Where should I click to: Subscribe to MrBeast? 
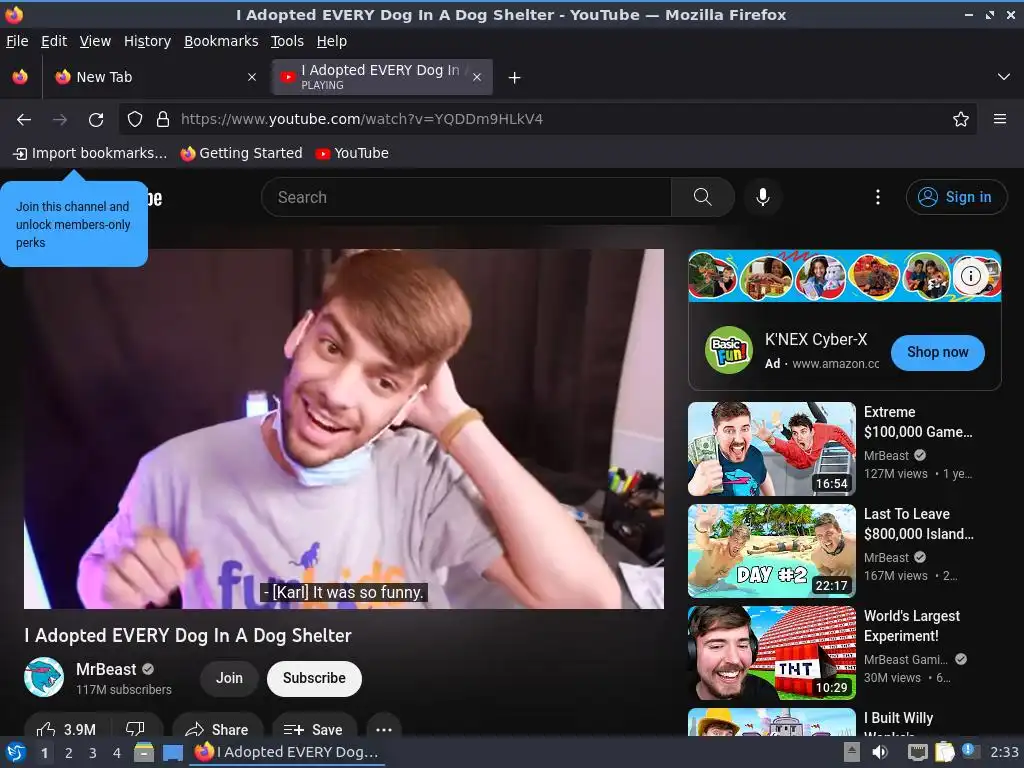point(314,679)
